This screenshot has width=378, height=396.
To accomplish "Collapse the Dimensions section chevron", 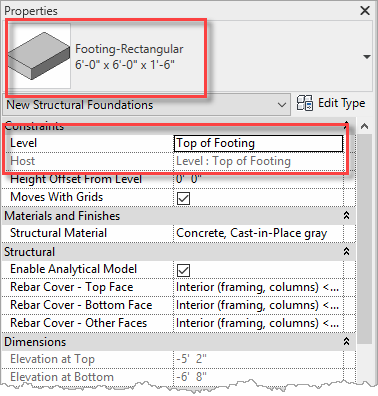I will [346, 341].
